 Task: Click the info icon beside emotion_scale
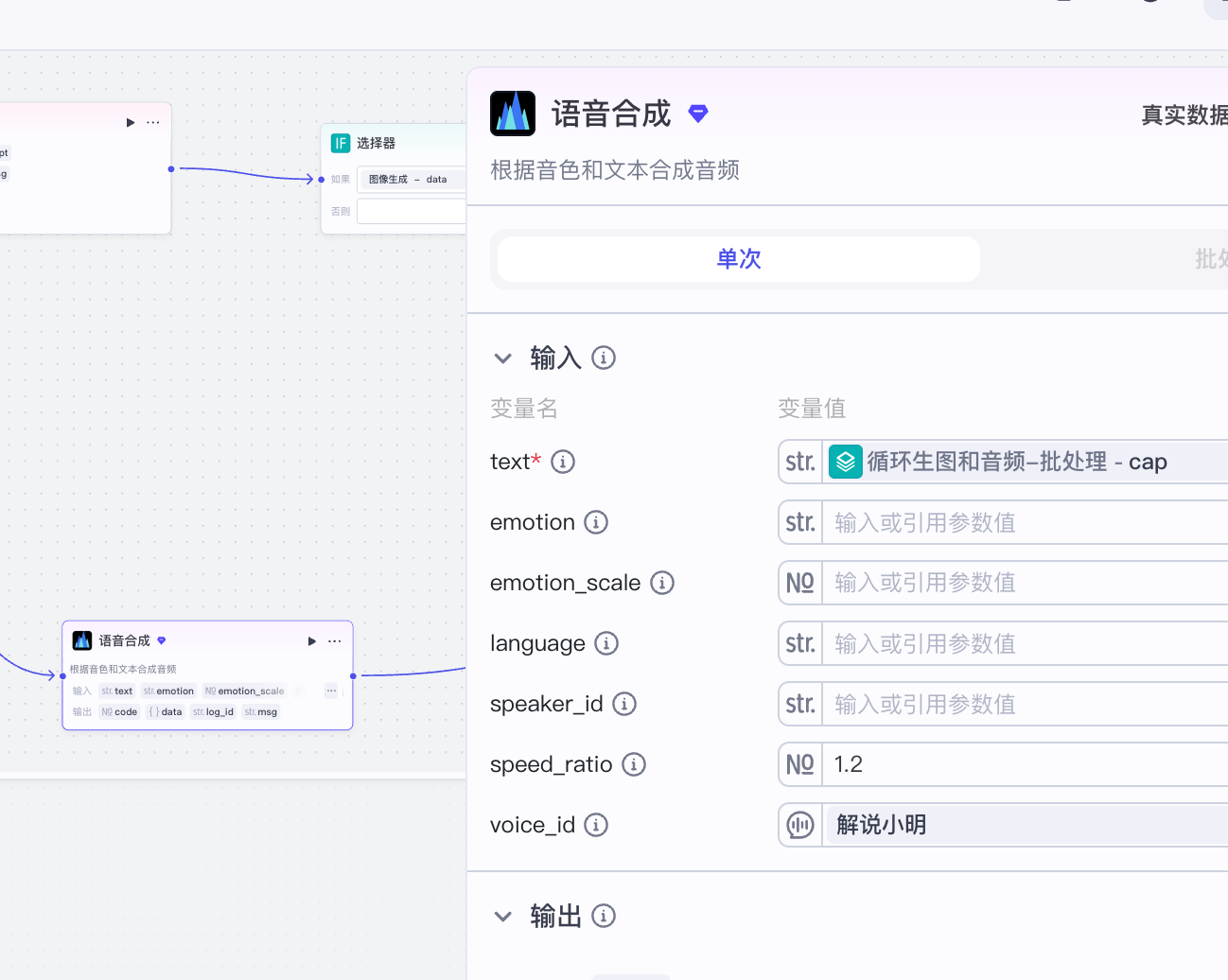662,583
